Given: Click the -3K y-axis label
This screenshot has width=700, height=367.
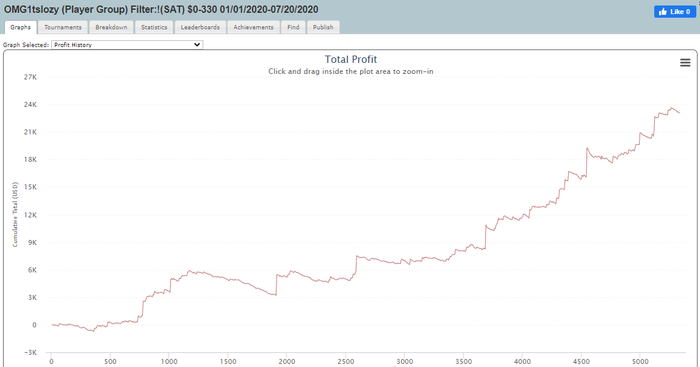Looking at the screenshot, I should [x=30, y=353].
